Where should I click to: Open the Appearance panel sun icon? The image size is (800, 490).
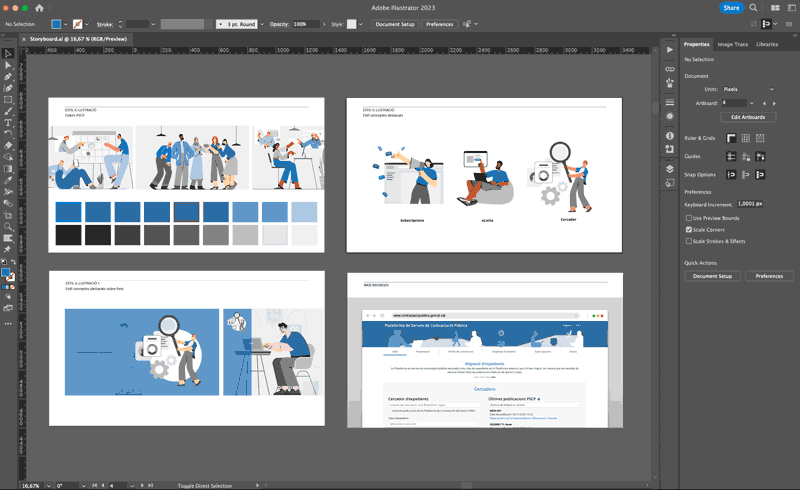[x=669, y=116]
